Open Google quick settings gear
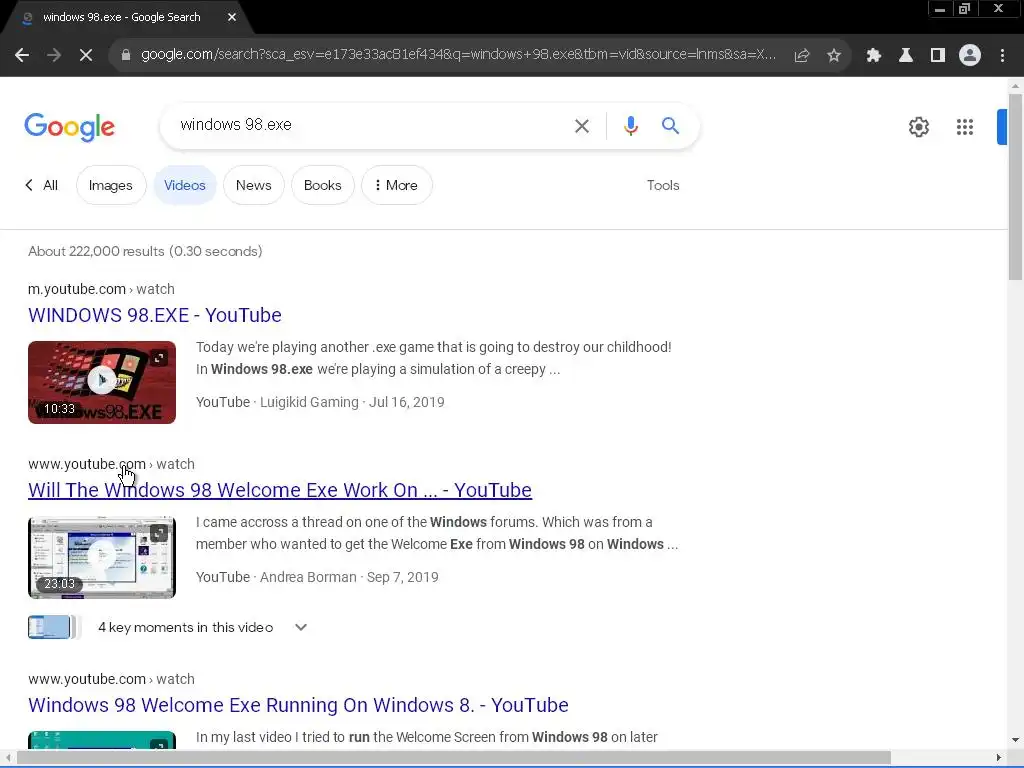 coord(918,127)
